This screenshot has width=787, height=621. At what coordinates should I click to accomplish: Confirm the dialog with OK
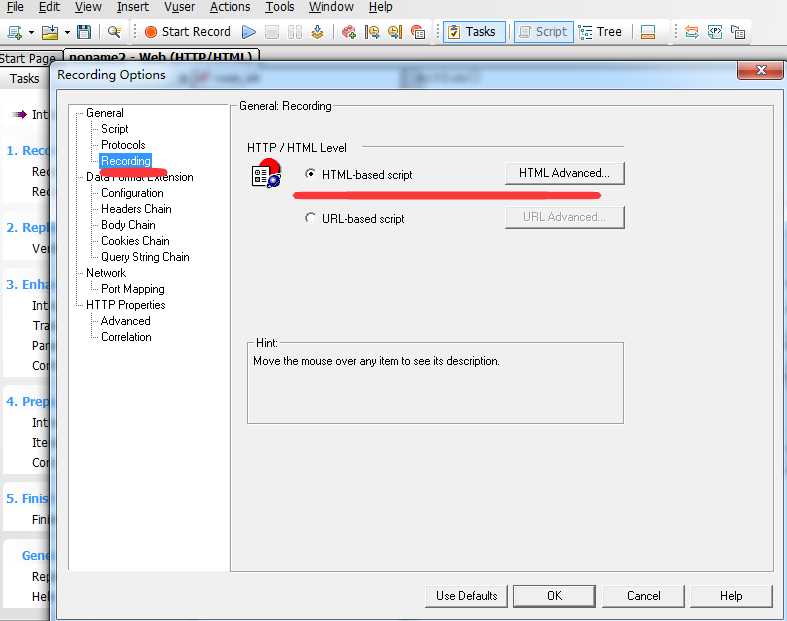tap(554, 596)
